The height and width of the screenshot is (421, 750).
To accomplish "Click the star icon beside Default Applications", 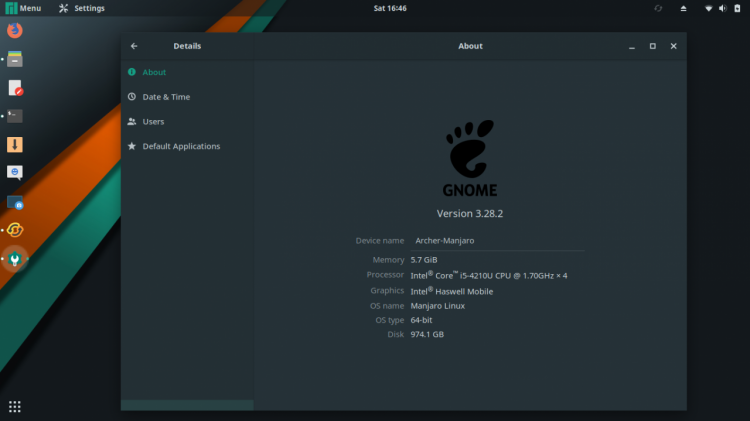I will pos(132,146).
